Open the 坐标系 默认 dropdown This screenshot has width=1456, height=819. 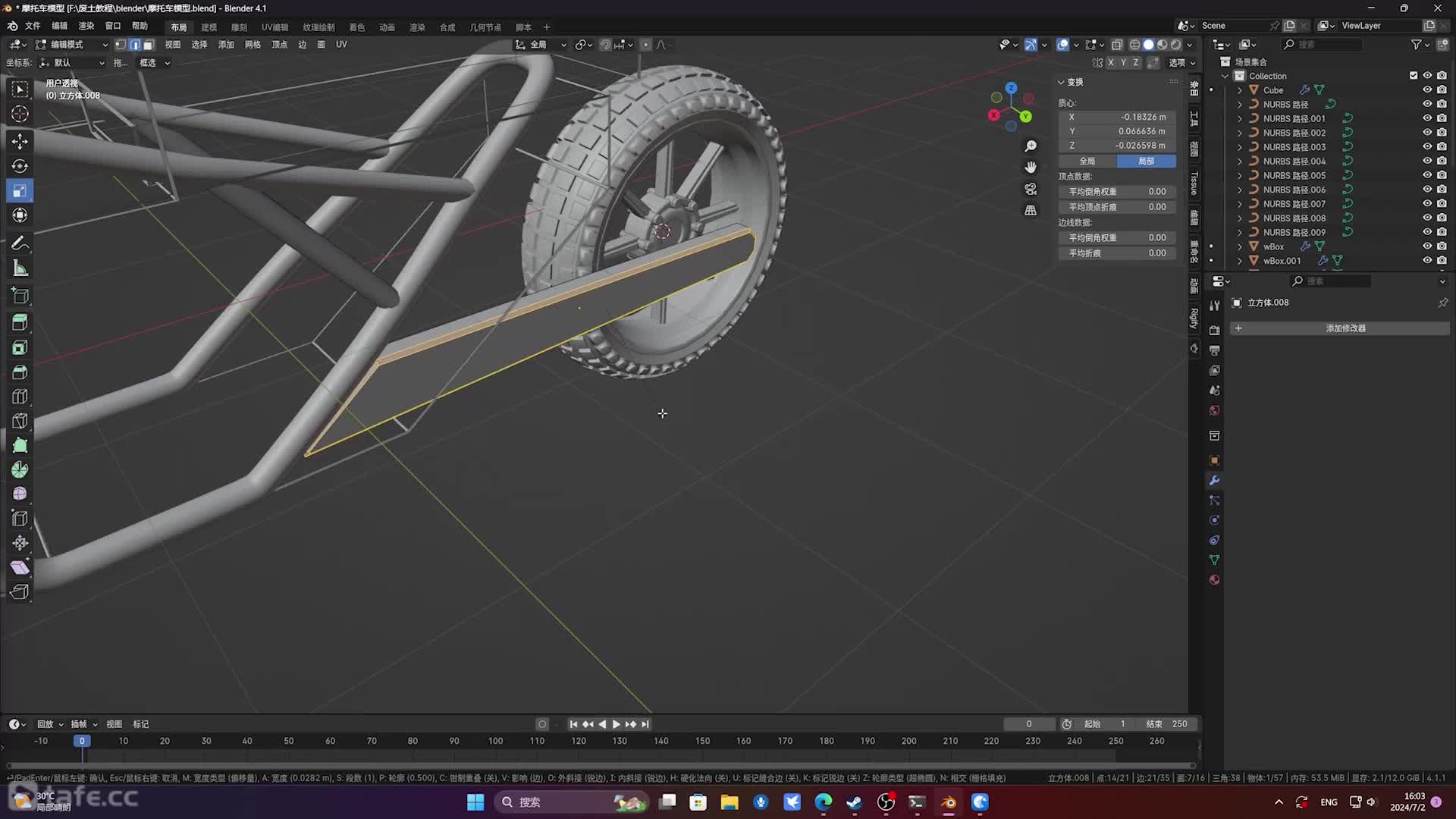coord(72,63)
